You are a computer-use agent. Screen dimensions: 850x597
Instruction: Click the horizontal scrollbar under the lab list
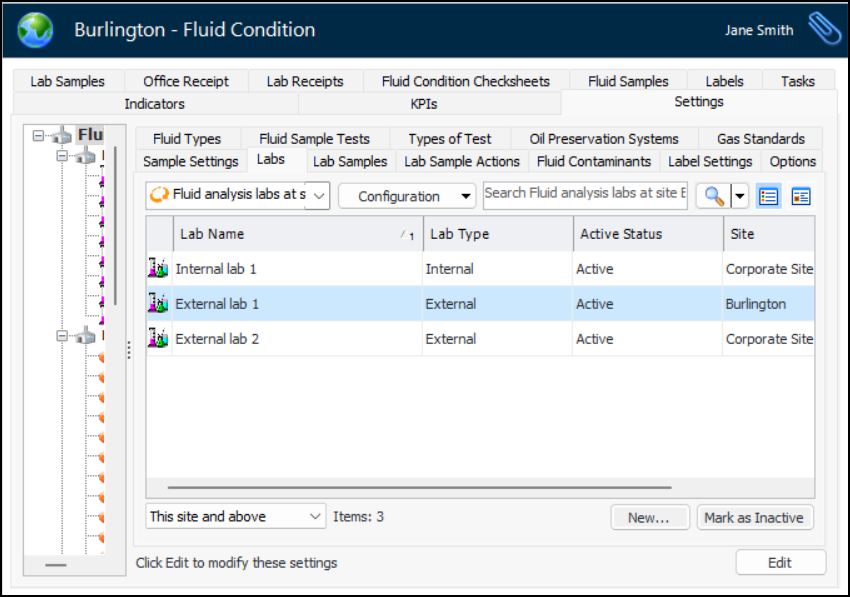point(420,488)
